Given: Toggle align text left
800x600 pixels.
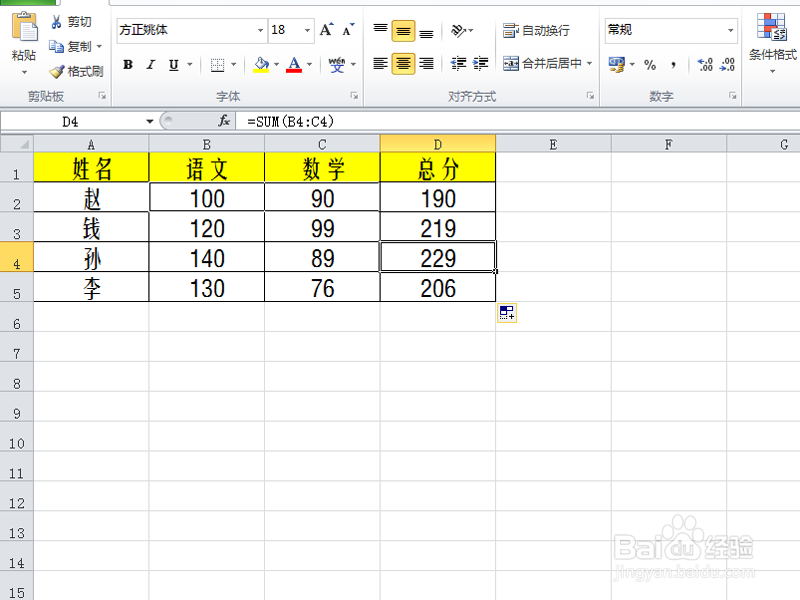Looking at the screenshot, I should coord(380,64).
